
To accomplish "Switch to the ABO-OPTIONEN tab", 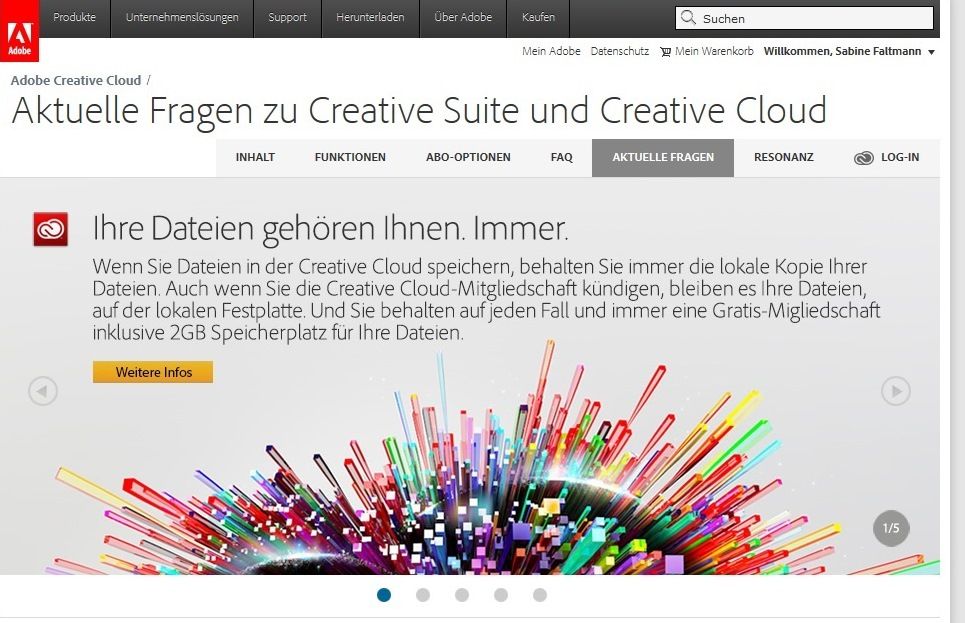I will click(x=468, y=158).
